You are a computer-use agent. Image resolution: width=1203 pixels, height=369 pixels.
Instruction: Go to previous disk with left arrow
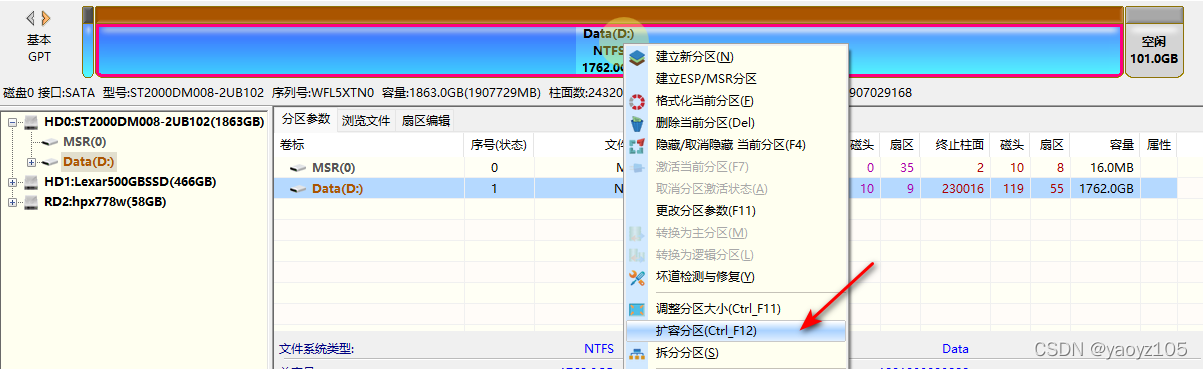(x=30, y=18)
